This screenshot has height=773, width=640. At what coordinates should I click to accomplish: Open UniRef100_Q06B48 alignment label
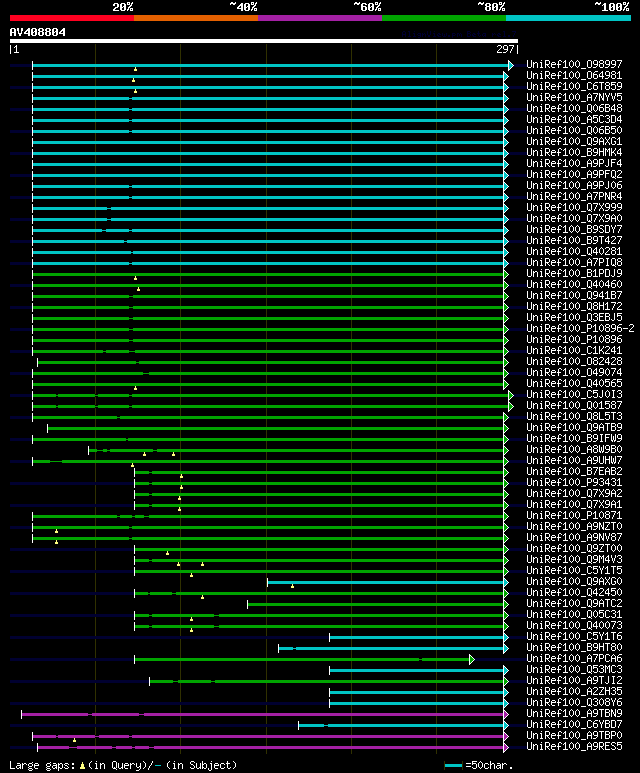[x=574, y=108]
